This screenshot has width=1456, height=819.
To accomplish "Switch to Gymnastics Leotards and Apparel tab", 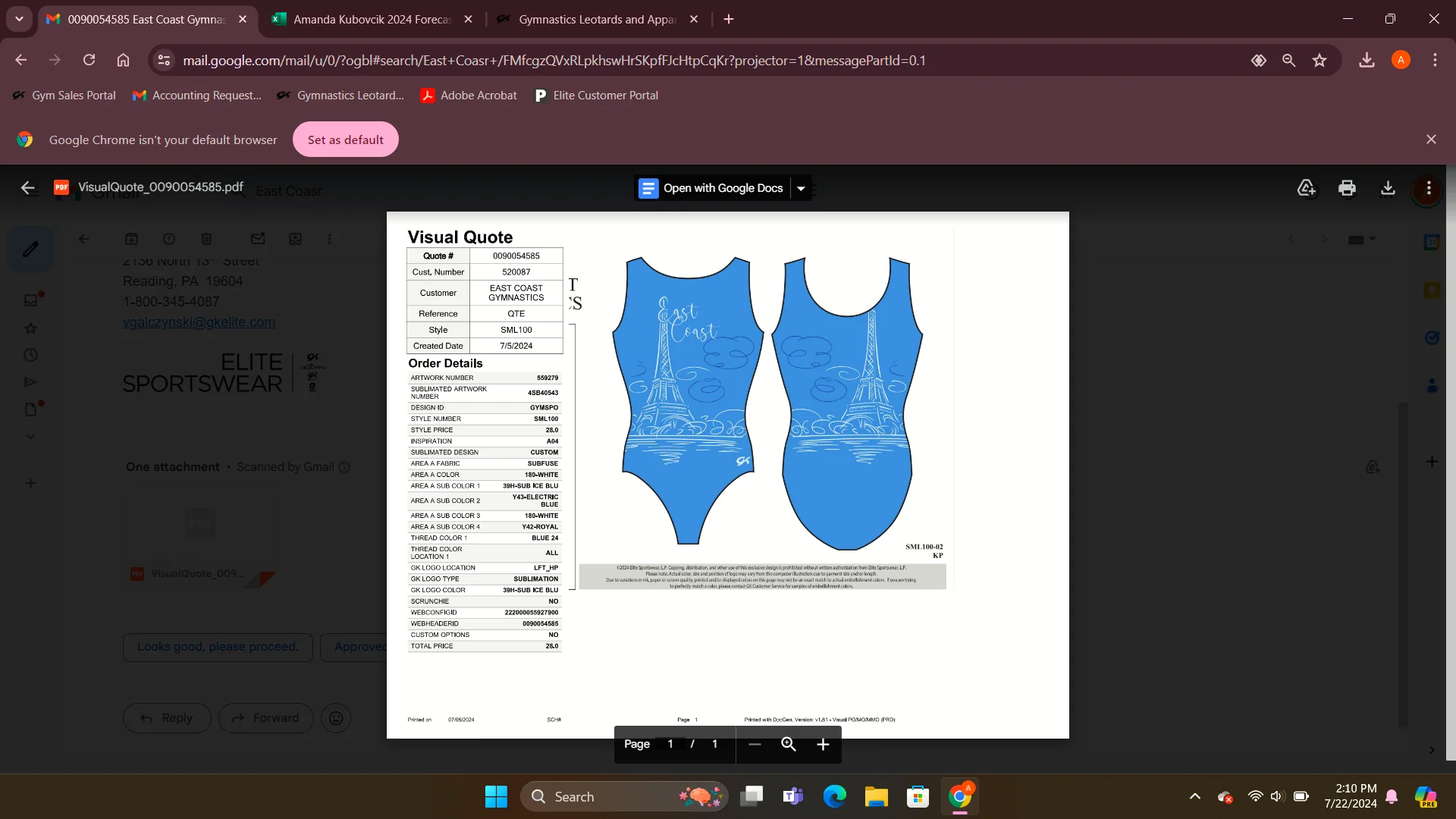I will [x=598, y=19].
